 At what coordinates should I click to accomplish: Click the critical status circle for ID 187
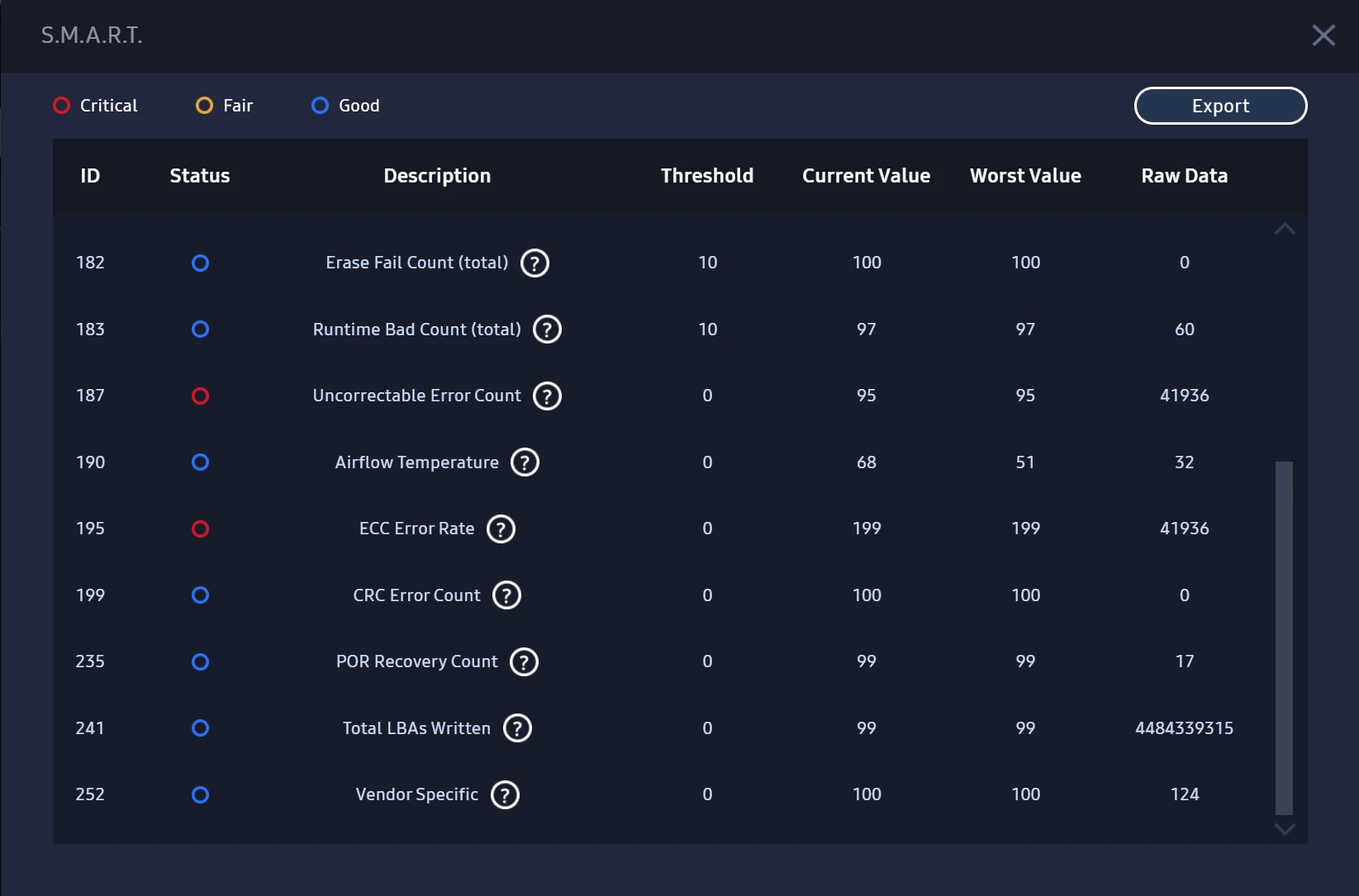point(200,396)
